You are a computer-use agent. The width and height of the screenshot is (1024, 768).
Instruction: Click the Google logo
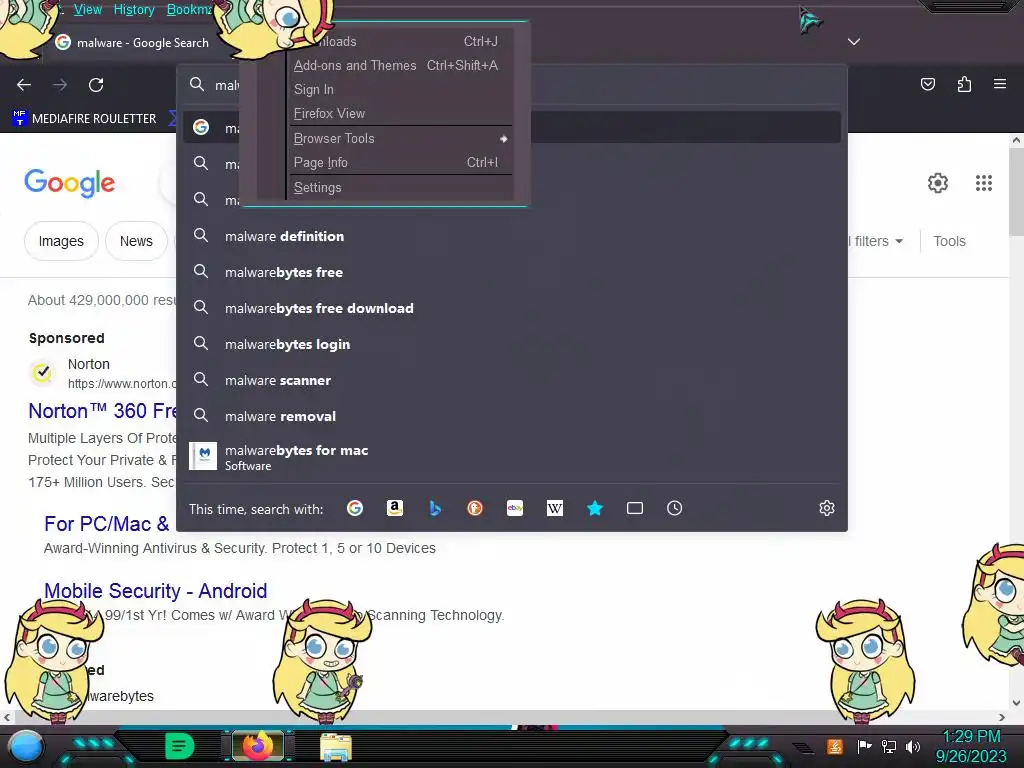pyautogui.click(x=69, y=184)
